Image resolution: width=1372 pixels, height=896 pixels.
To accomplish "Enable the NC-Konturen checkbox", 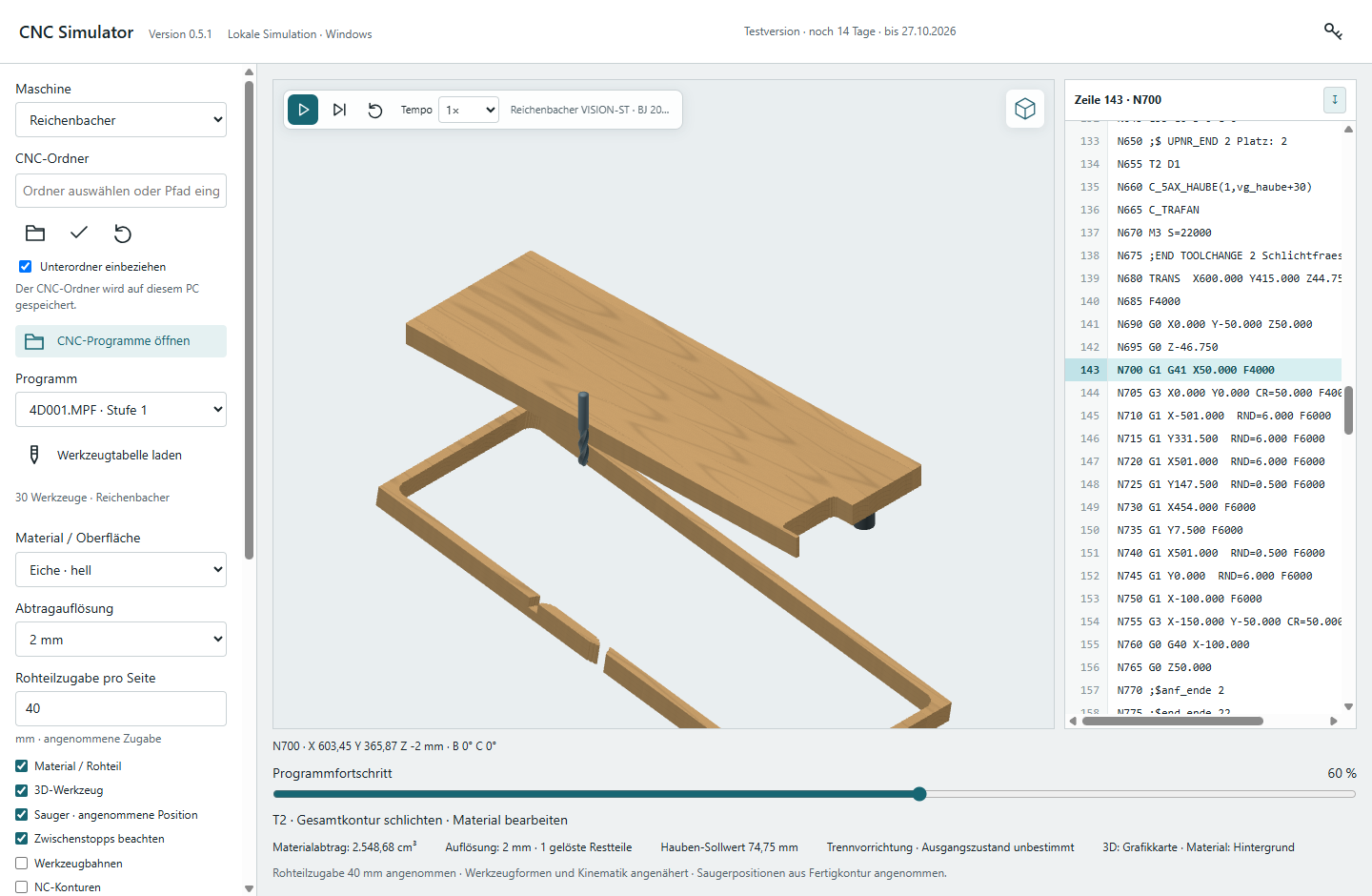I will (x=22, y=887).
